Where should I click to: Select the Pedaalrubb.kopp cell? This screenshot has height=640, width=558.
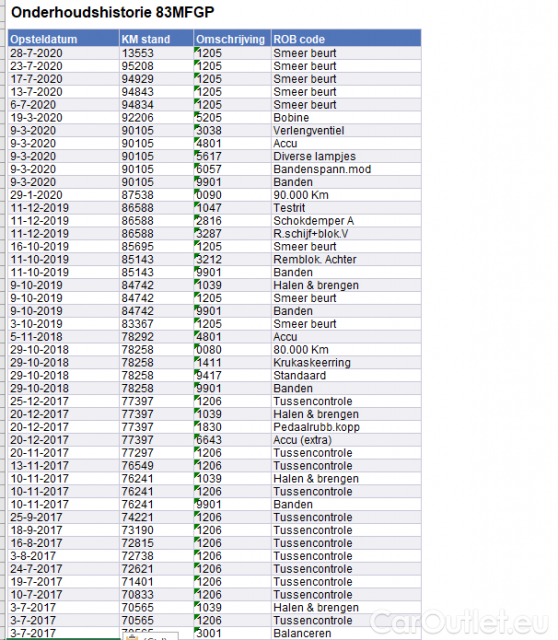tap(346, 427)
